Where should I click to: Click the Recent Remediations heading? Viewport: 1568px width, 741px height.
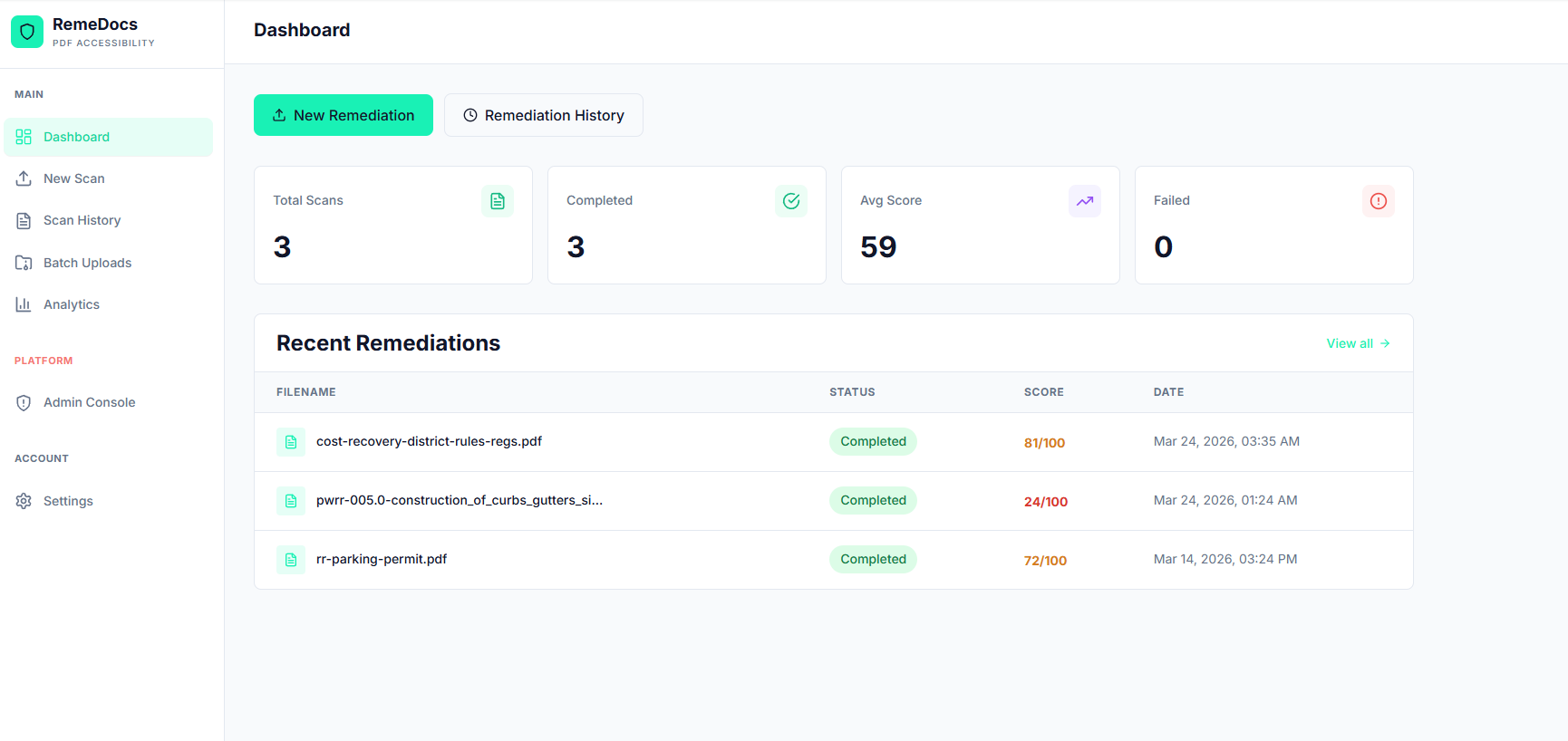(388, 343)
